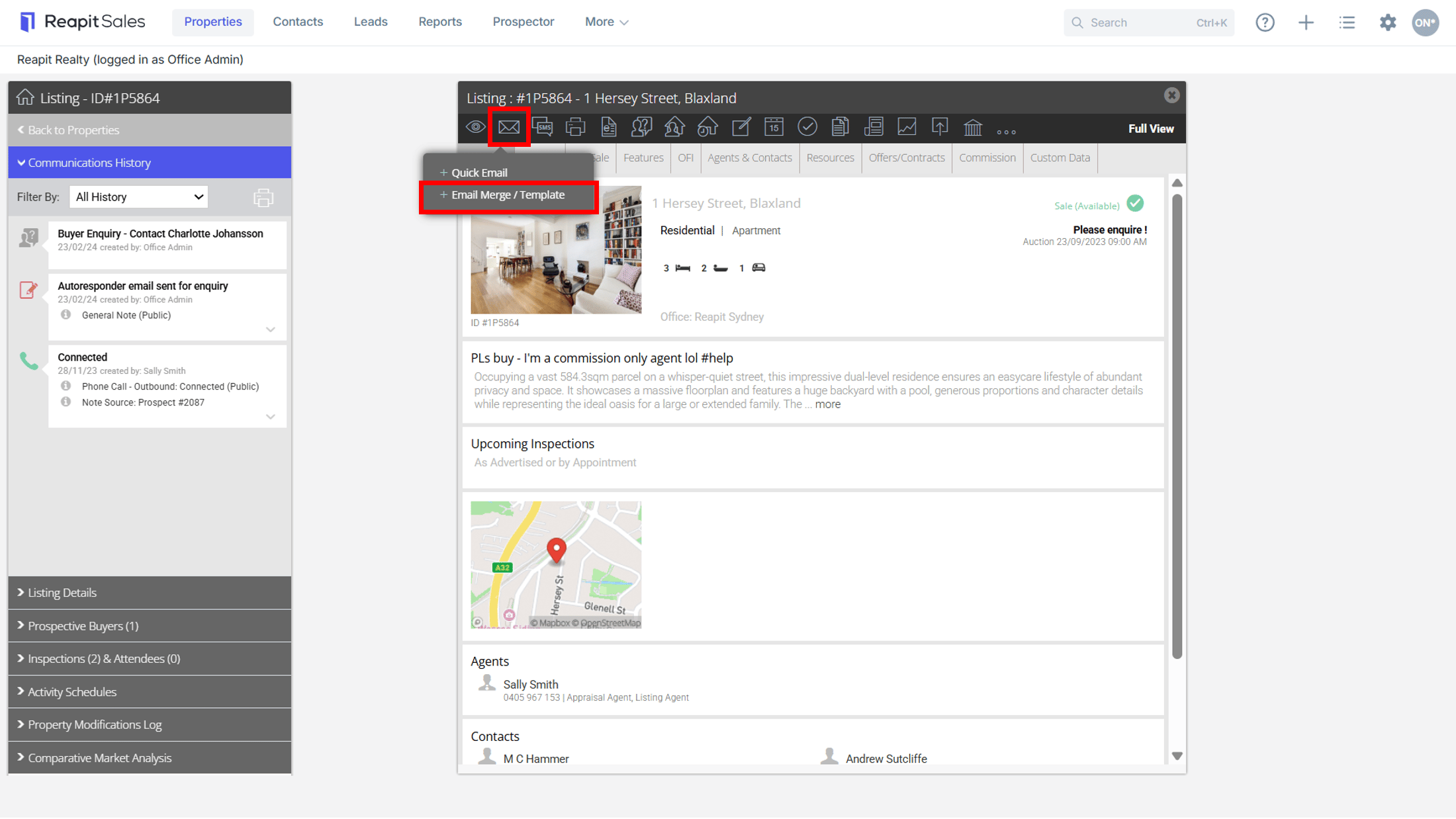The image size is (1456, 819).
Task: Switch to the Offers/Contracts tab
Action: (906, 158)
